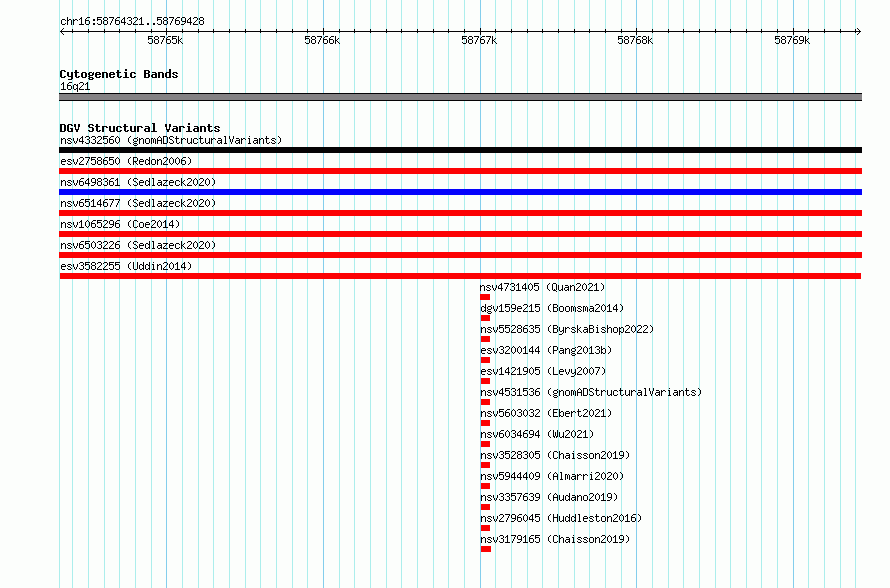The width and height of the screenshot is (890, 588).
Task: Click the left arrowhead of the ruler
Action: [x=62, y=31]
